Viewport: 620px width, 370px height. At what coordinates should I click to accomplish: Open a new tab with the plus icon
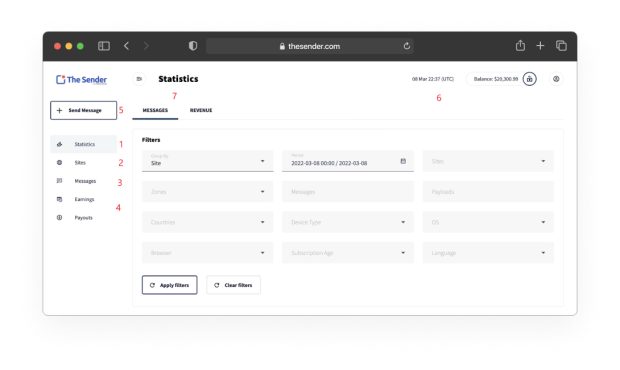tap(540, 46)
